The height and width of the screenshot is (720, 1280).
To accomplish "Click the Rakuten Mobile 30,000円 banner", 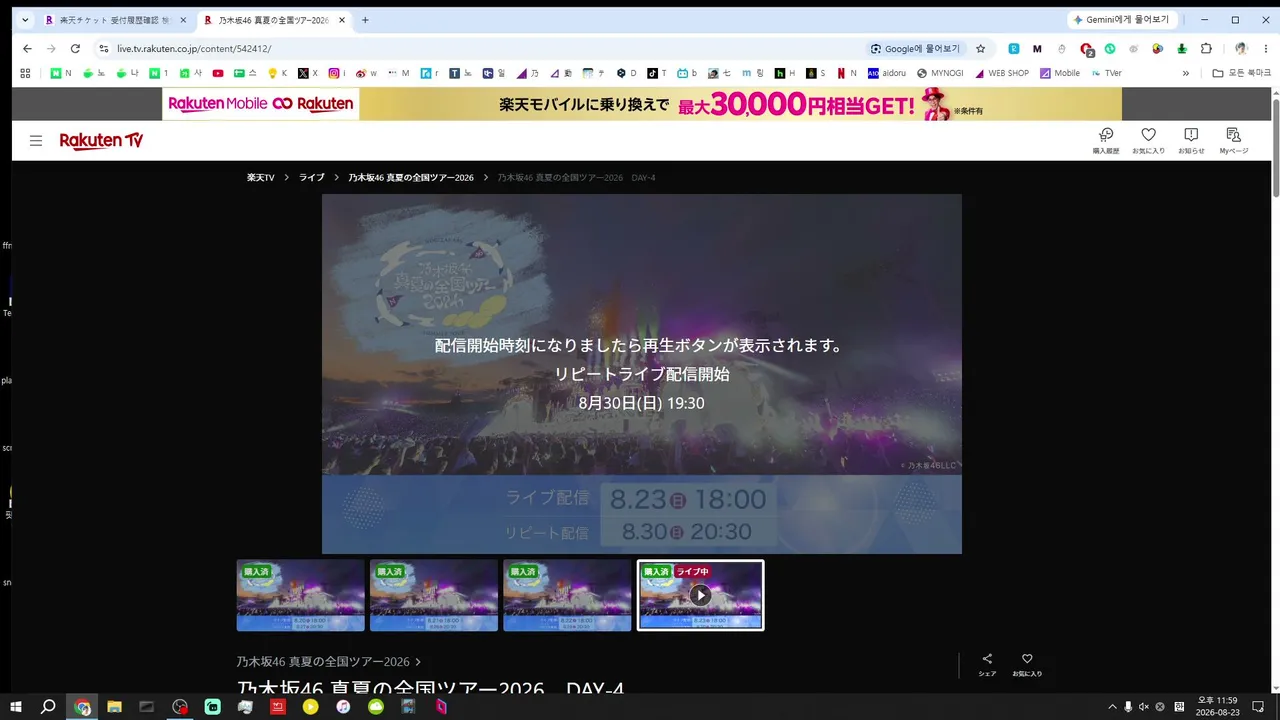I will click(x=642, y=104).
